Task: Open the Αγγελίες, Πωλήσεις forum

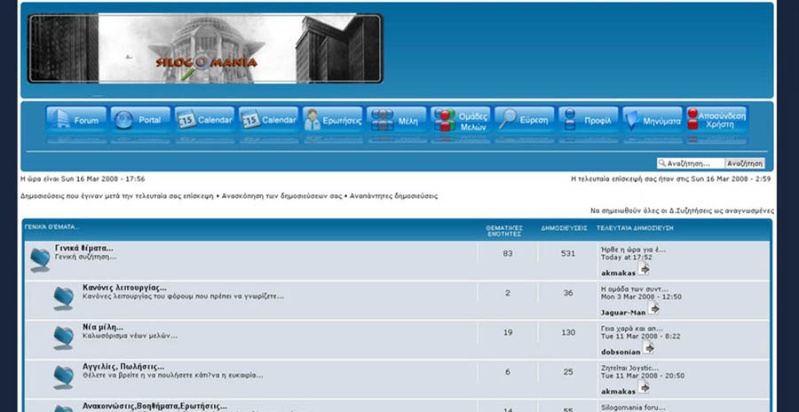Action: (x=123, y=367)
